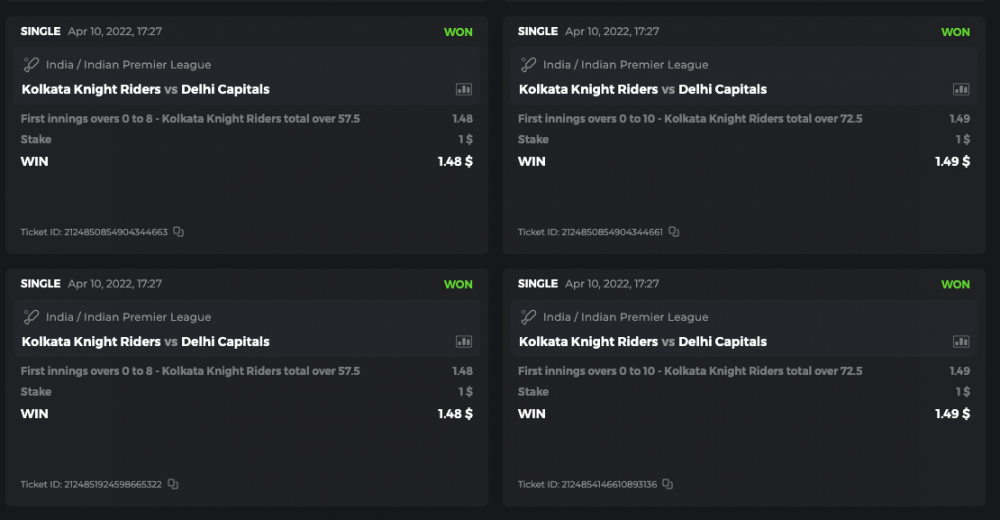Copy ticket ID ending in 893136
The width and height of the screenshot is (1000, 520).
coord(668,484)
